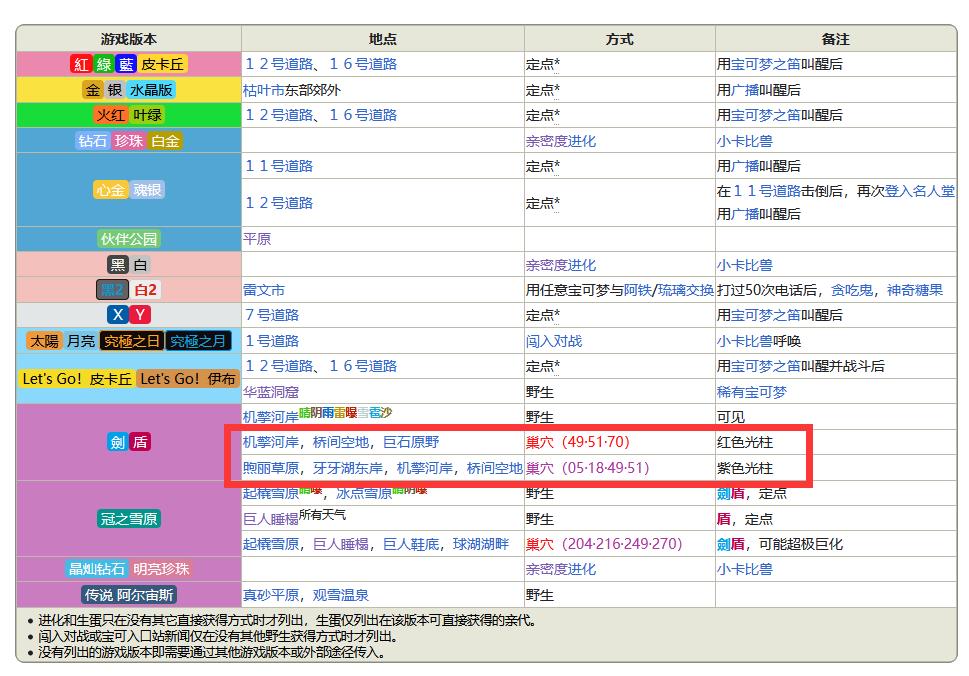Click the 黑2 version badge
Viewport: 969px width, 676px height.
pyautogui.click(x=112, y=290)
